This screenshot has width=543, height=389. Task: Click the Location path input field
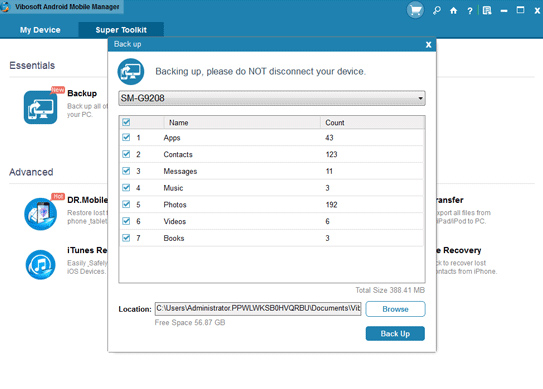coord(258,309)
